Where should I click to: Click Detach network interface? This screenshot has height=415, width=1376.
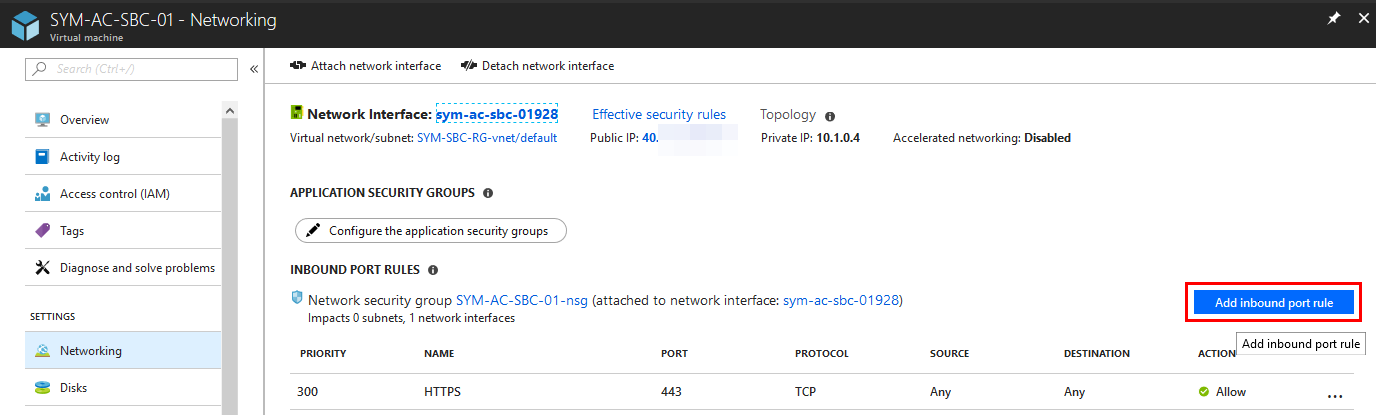[537, 66]
